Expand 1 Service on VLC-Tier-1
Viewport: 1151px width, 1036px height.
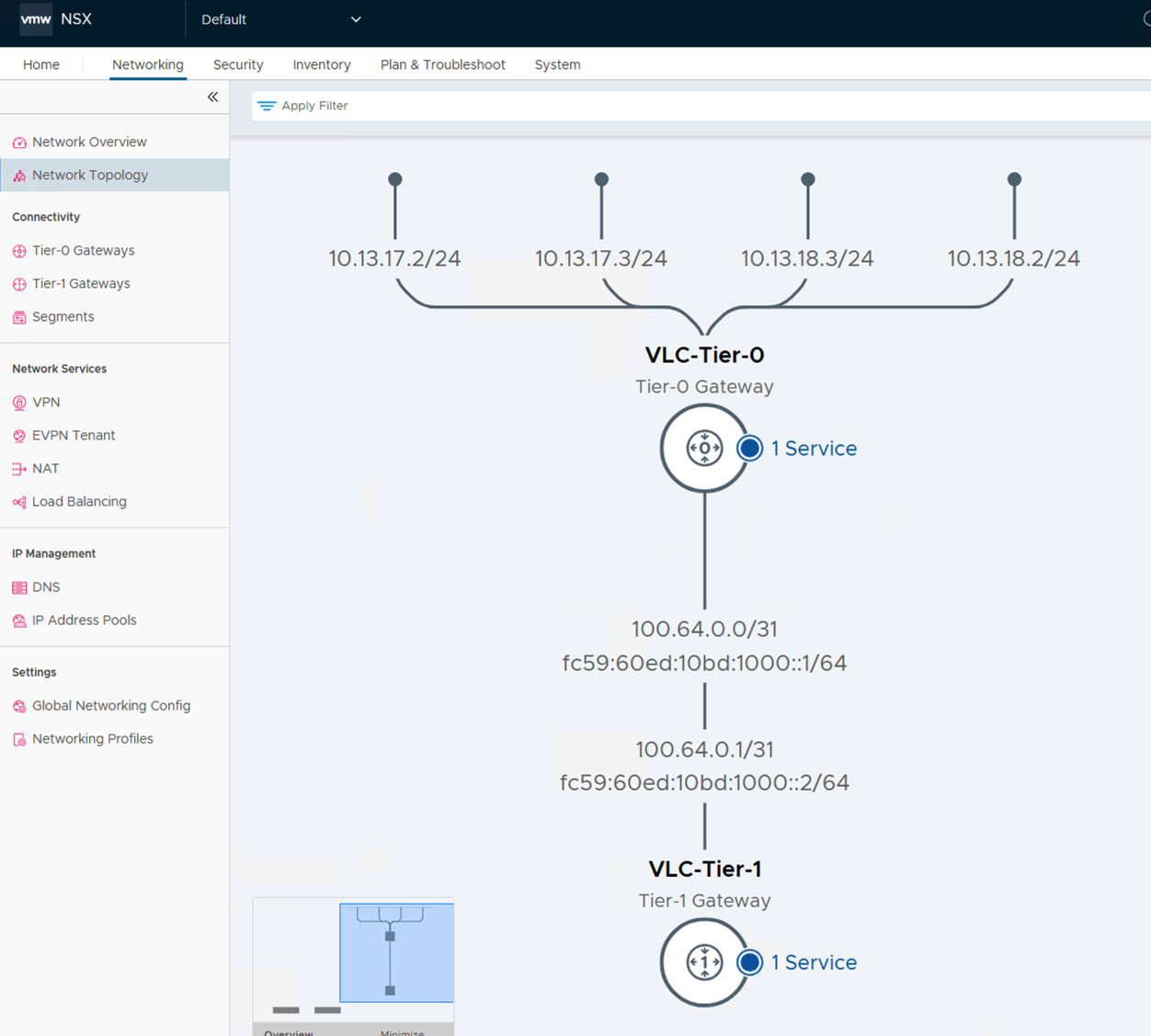point(813,962)
